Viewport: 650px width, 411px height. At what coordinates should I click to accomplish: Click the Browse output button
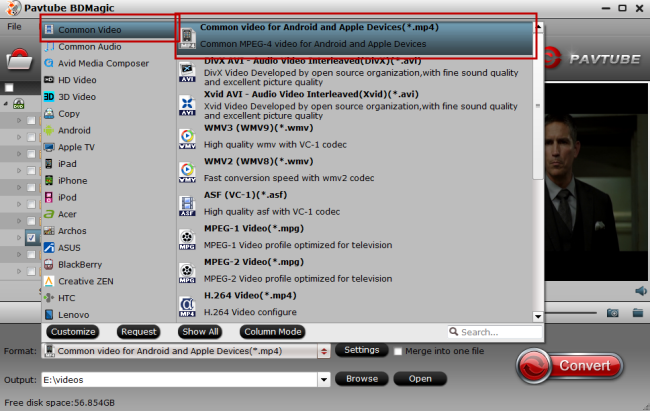click(361, 379)
